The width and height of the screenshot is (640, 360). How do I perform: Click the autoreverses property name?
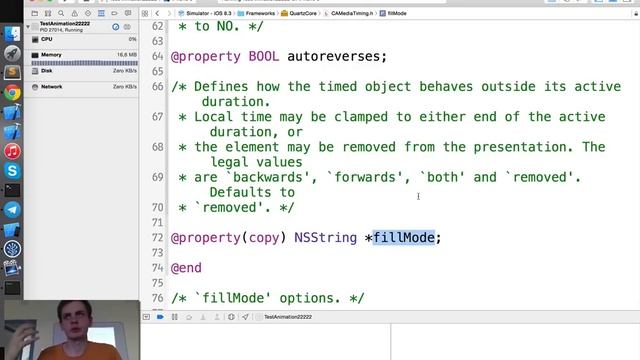point(333,56)
